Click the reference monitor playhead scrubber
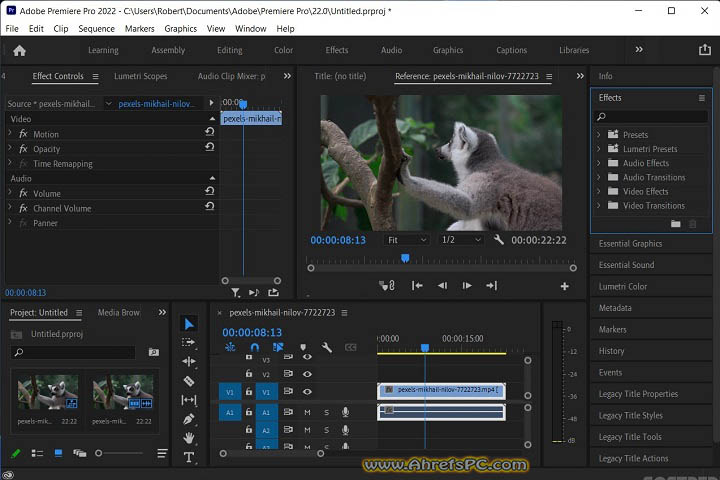This screenshot has width=720, height=480. 405,258
